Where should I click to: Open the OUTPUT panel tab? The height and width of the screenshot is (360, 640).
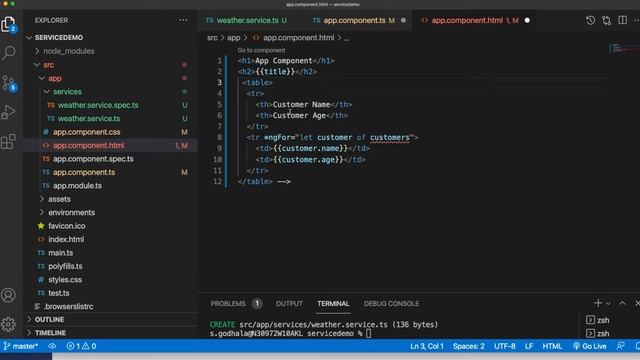[x=289, y=304]
